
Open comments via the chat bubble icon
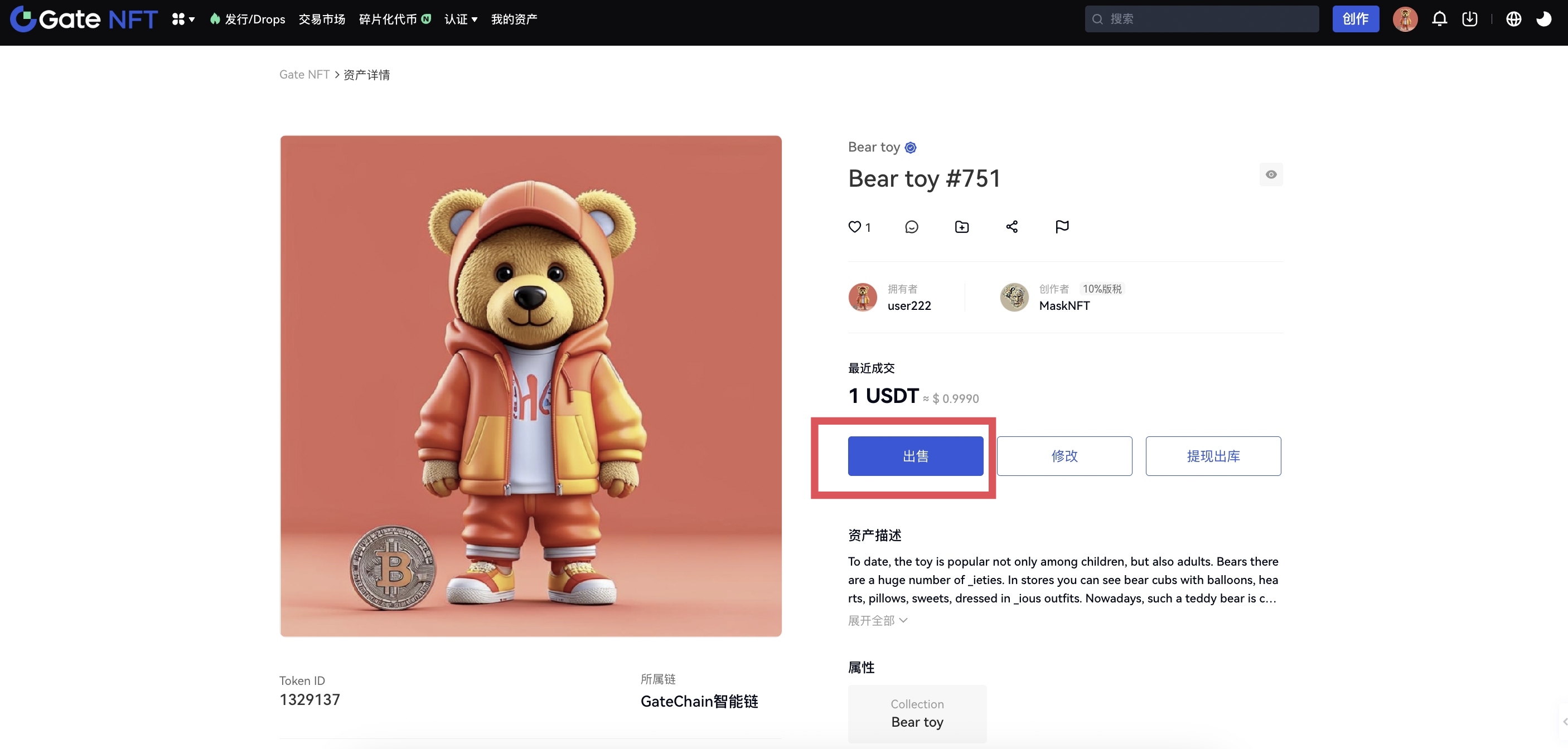[x=911, y=227]
